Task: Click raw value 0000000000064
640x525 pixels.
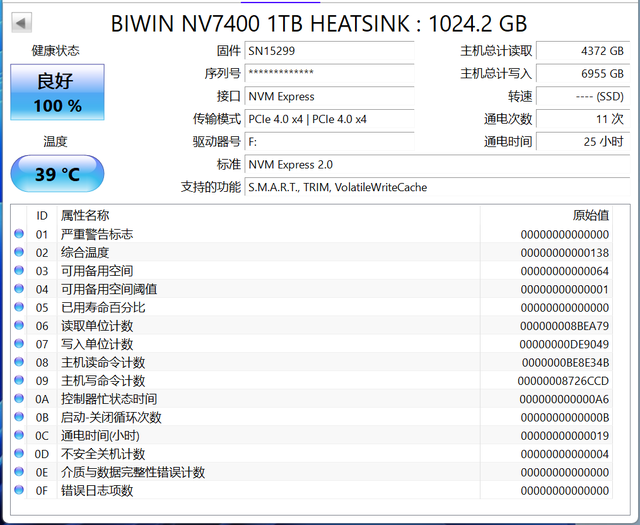Action: point(564,271)
